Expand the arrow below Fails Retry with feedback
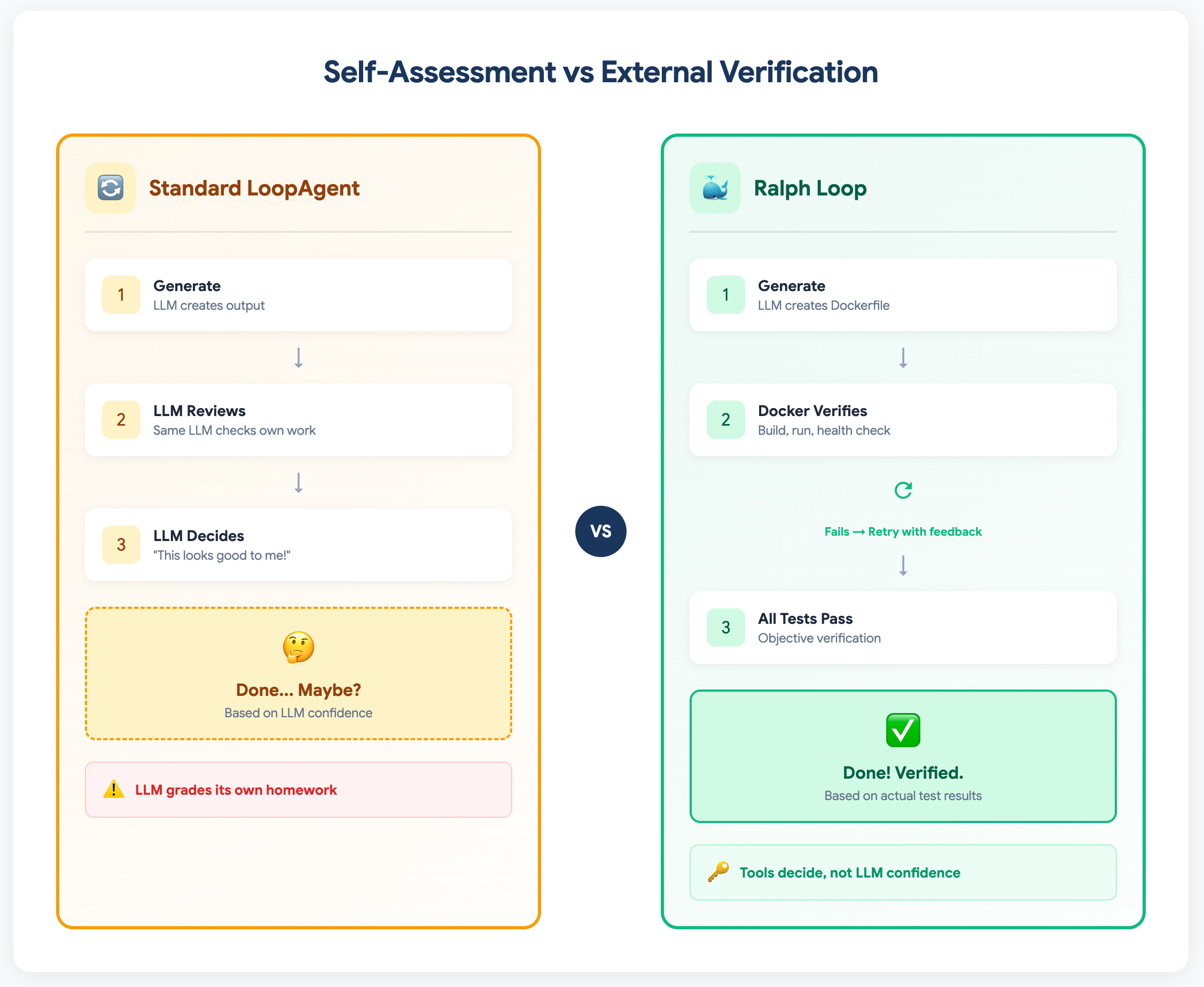The image size is (1204, 987). 902,566
